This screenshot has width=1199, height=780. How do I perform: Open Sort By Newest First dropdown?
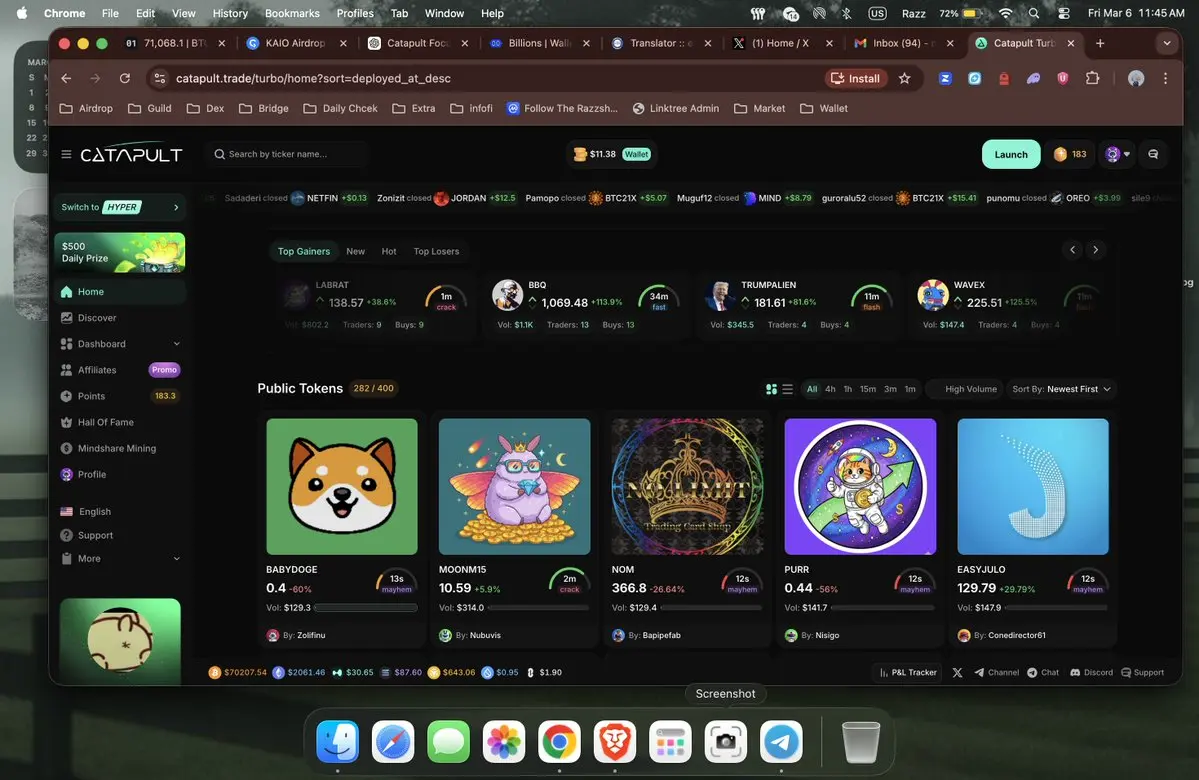(1061, 389)
